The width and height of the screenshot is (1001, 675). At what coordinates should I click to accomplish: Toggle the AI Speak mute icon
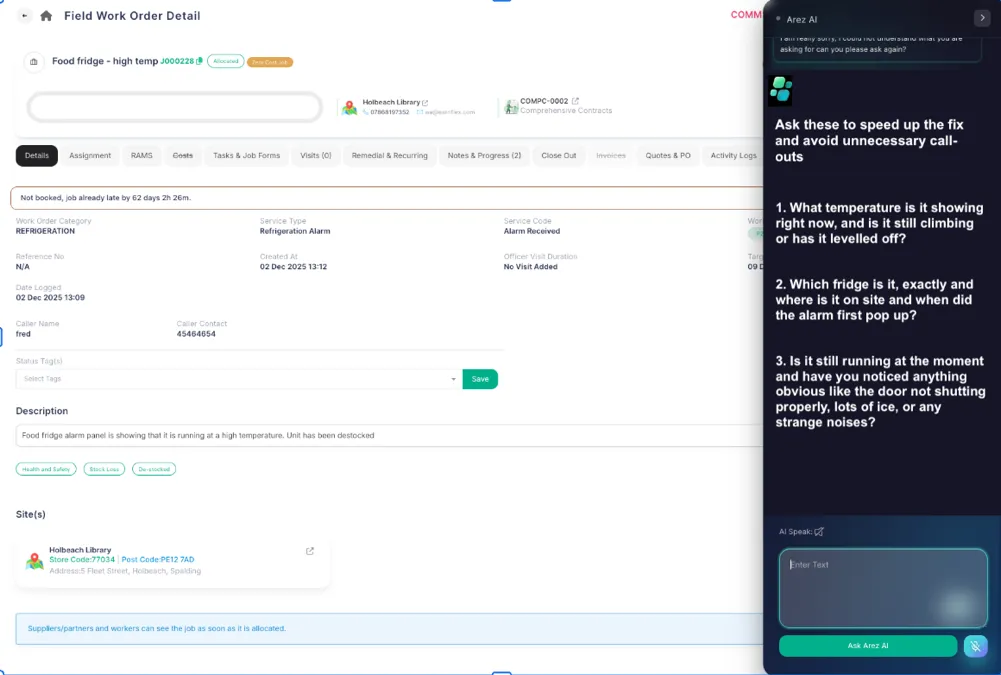click(819, 532)
